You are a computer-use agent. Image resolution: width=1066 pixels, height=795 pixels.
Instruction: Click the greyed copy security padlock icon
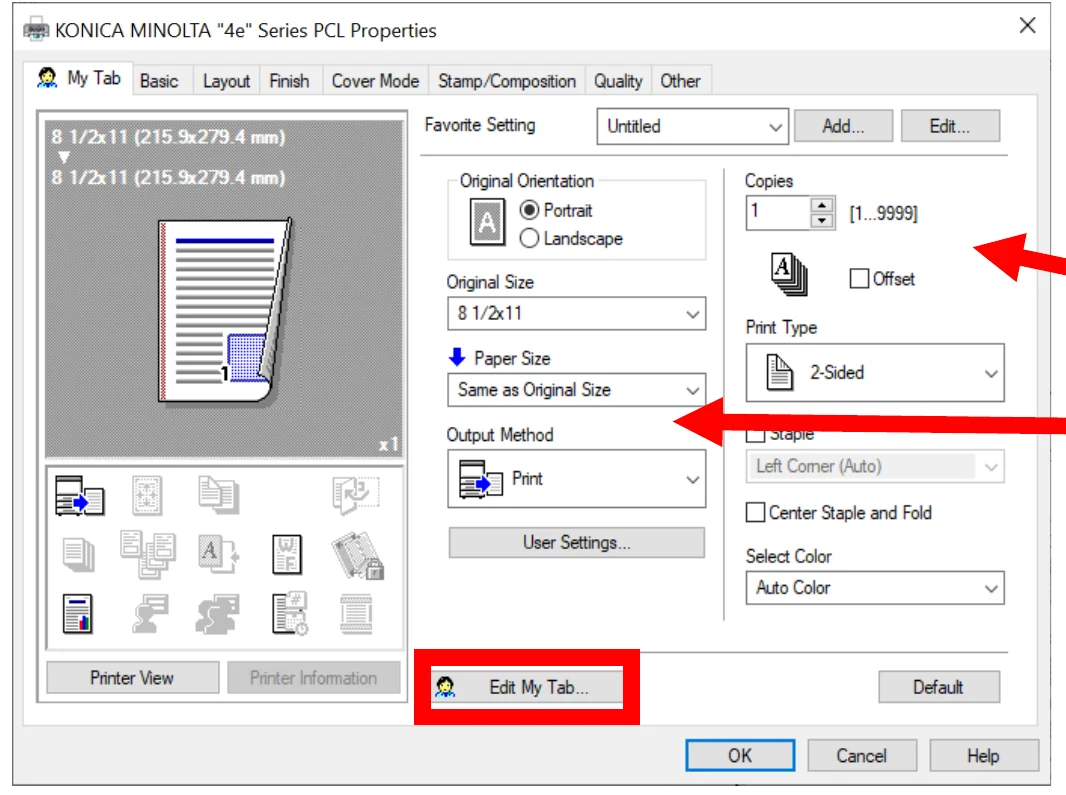pyautogui.click(x=358, y=556)
